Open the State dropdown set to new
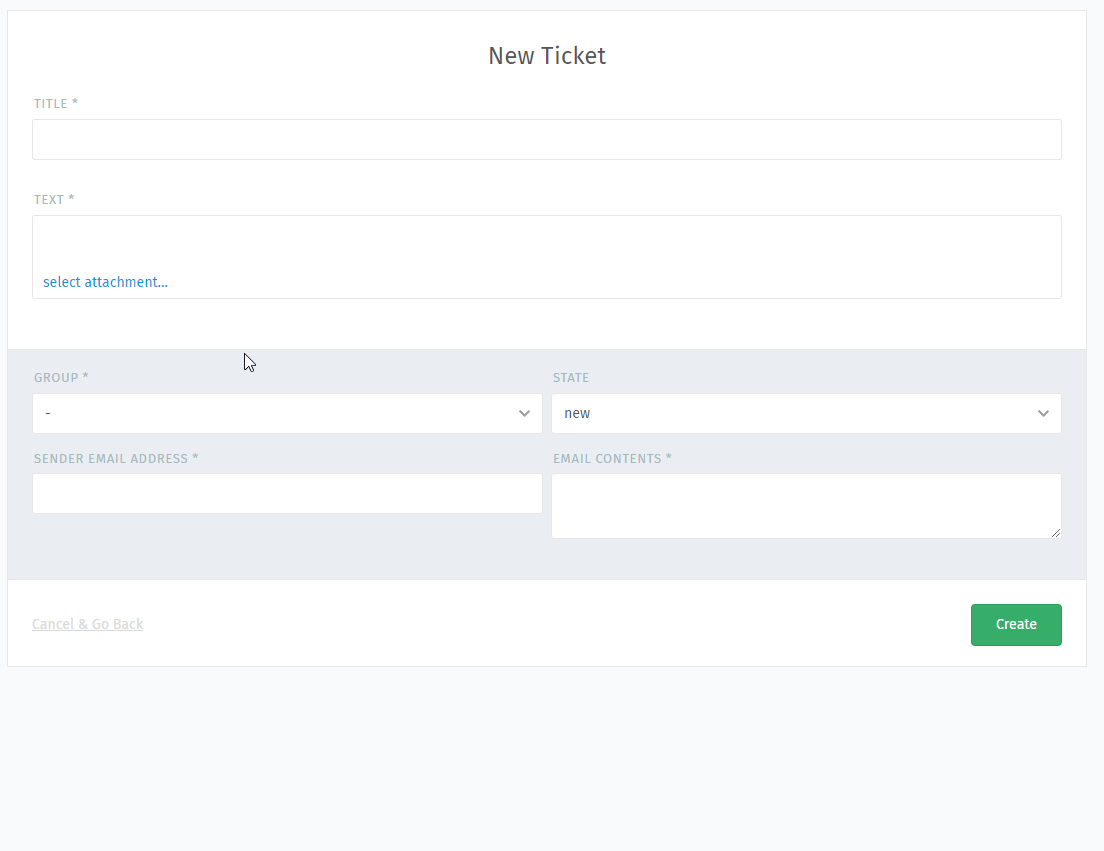The height and width of the screenshot is (851, 1104). 806,413
